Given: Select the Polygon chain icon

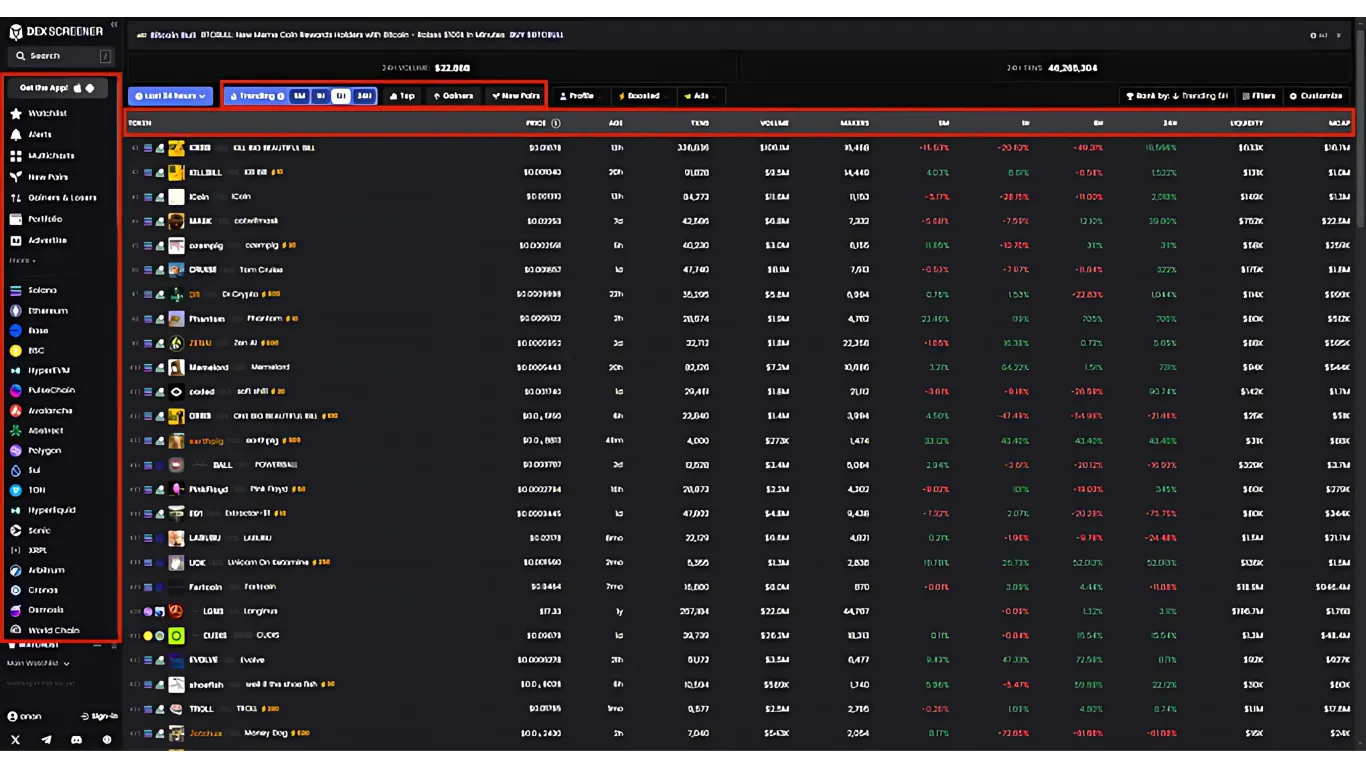Looking at the screenshot, I should (16, 451).
